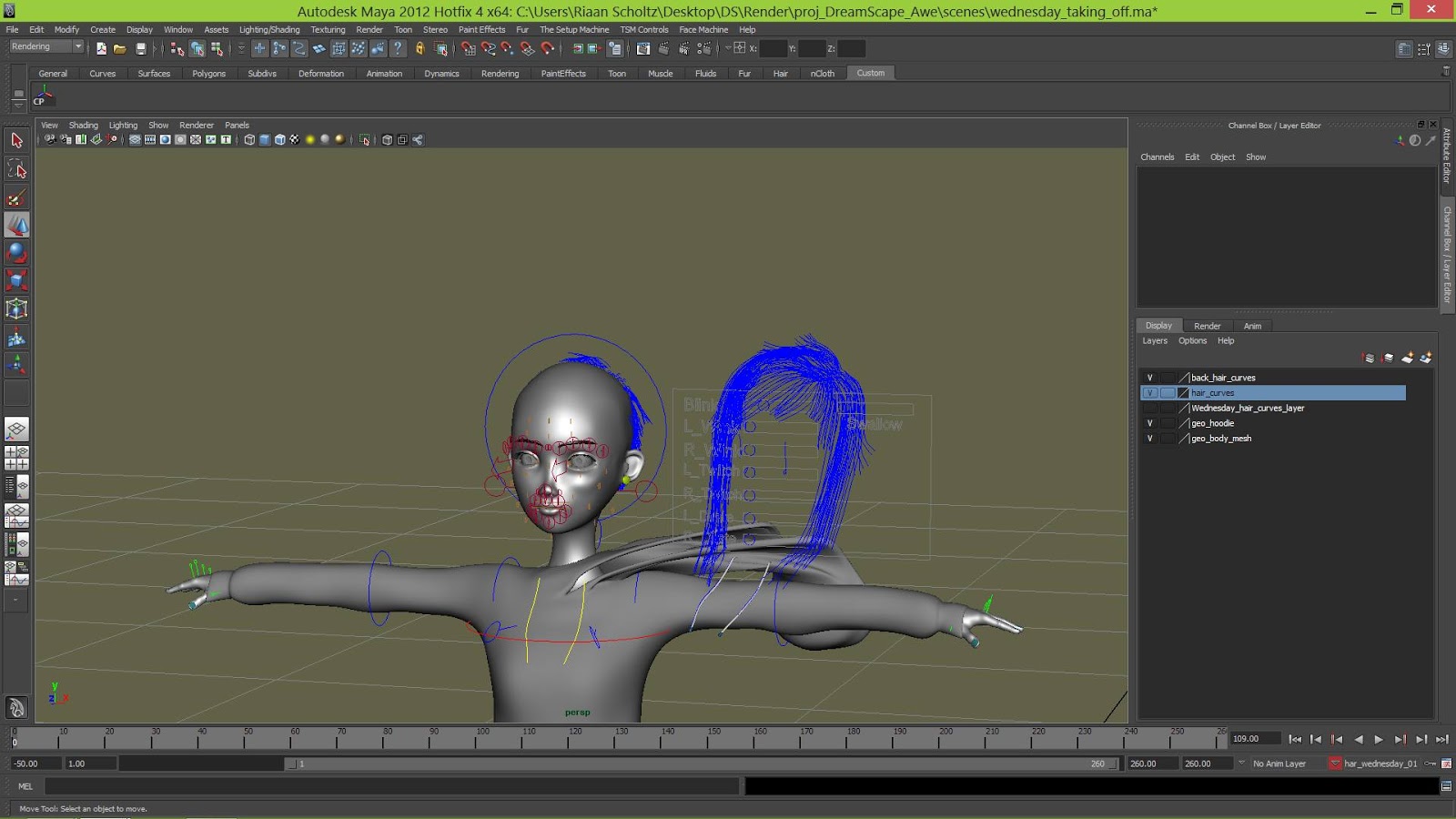1456x819 pixels.
Task: Show the Wednesday_hair_curves_layer layer
Action: click(1149, 409)
